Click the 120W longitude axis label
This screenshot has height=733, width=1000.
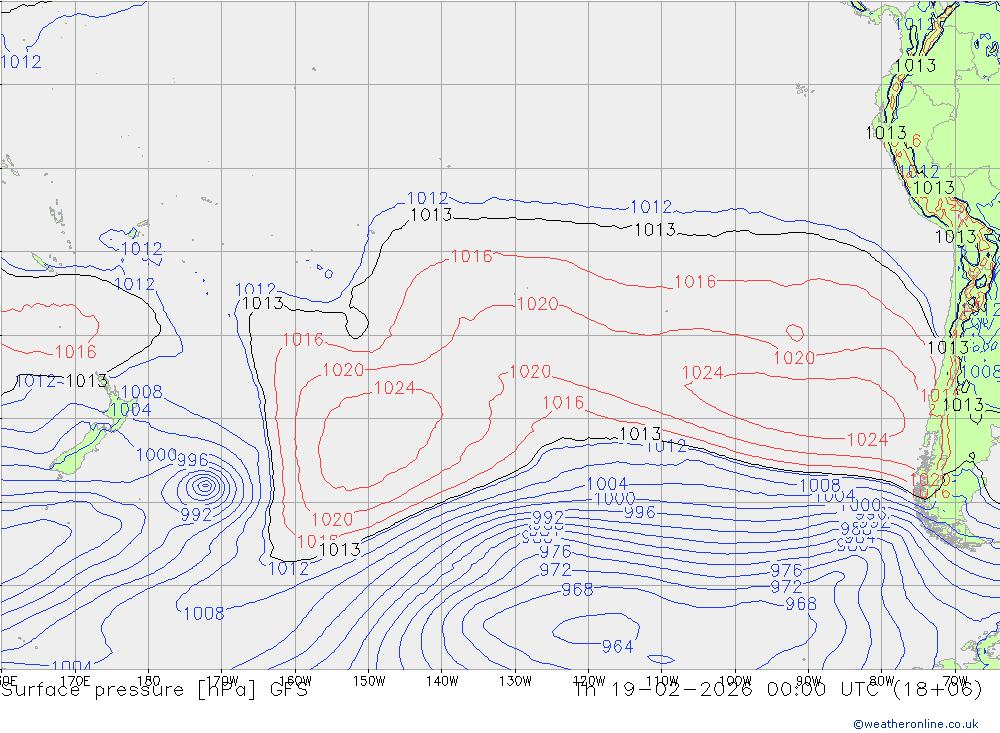[589, 681]
